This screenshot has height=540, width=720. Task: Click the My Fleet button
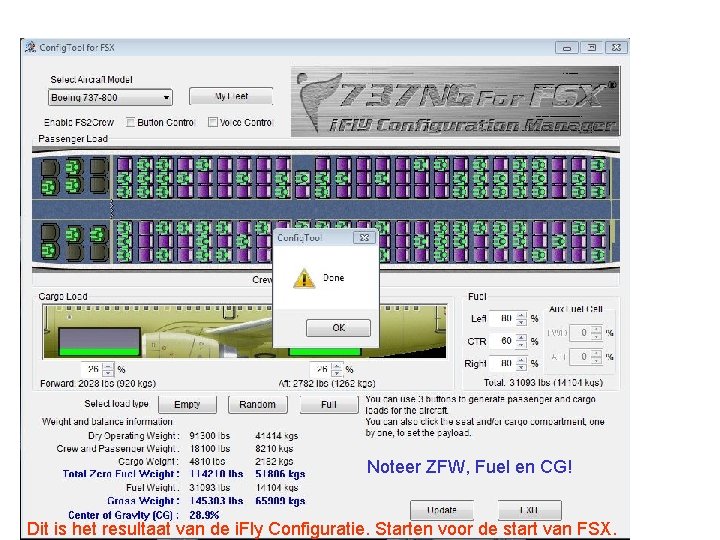(231, 96)
